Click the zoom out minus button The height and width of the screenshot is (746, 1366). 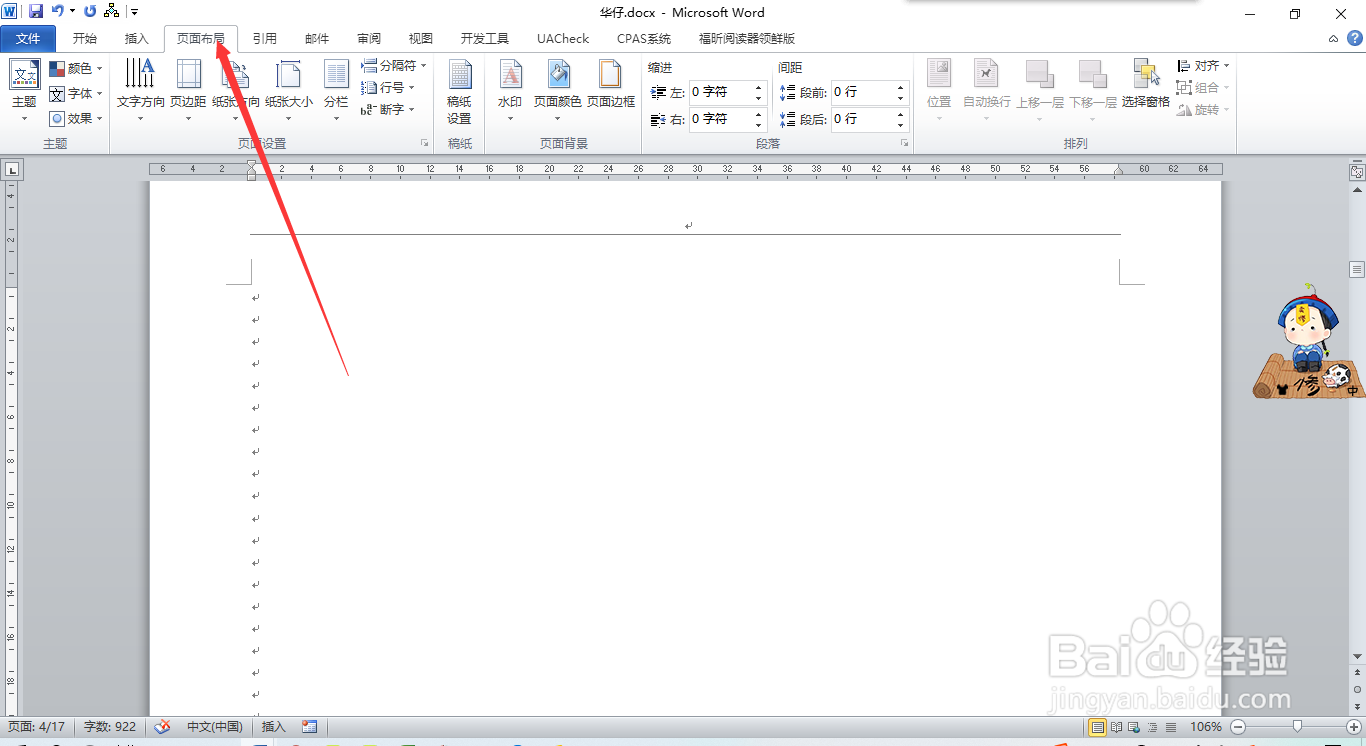[1238, 727]
